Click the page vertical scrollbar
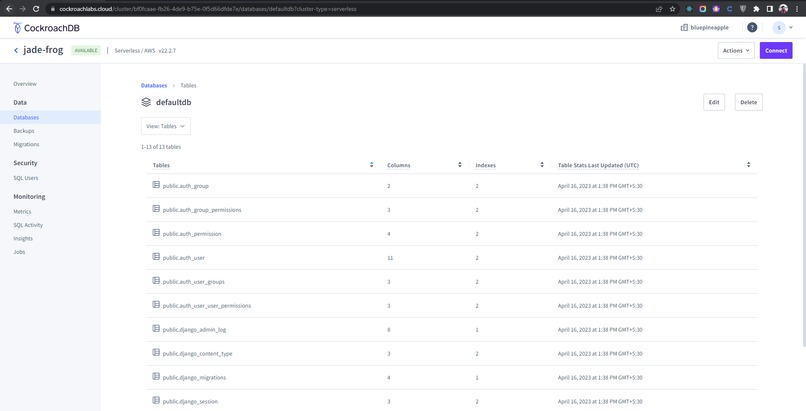 803,206
